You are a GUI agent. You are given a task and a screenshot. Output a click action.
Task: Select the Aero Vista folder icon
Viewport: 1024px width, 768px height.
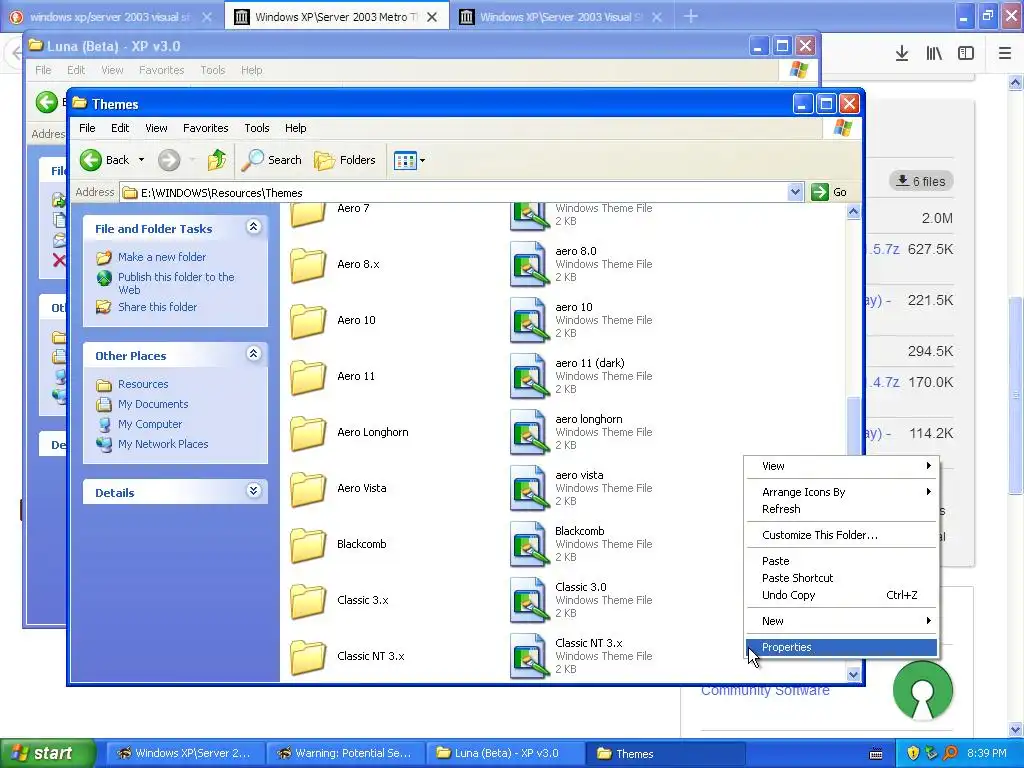click(x=308, y=489)
